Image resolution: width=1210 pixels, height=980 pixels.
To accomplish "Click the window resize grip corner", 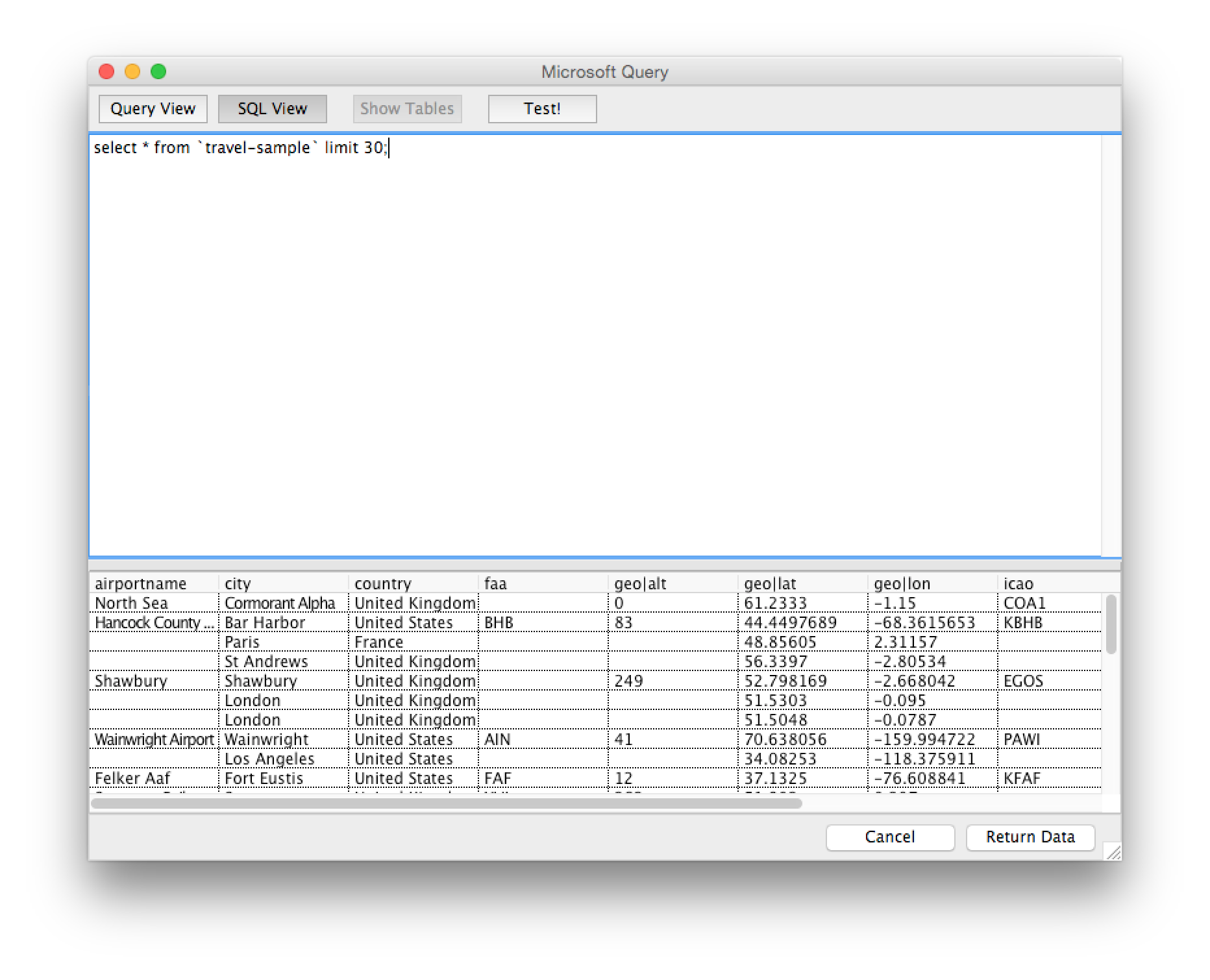I will [1113, 851].
